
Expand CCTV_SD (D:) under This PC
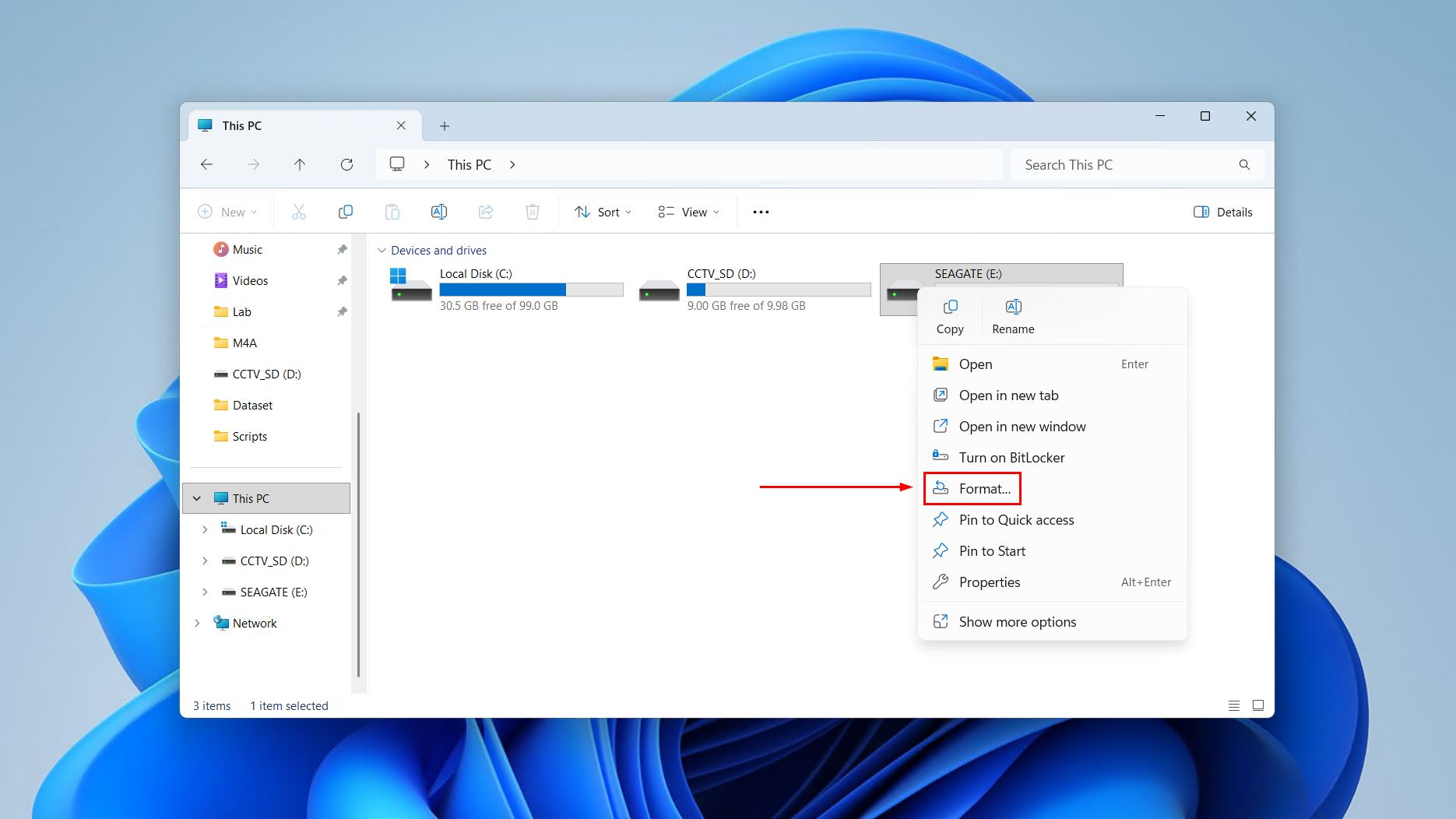point(205,561)
